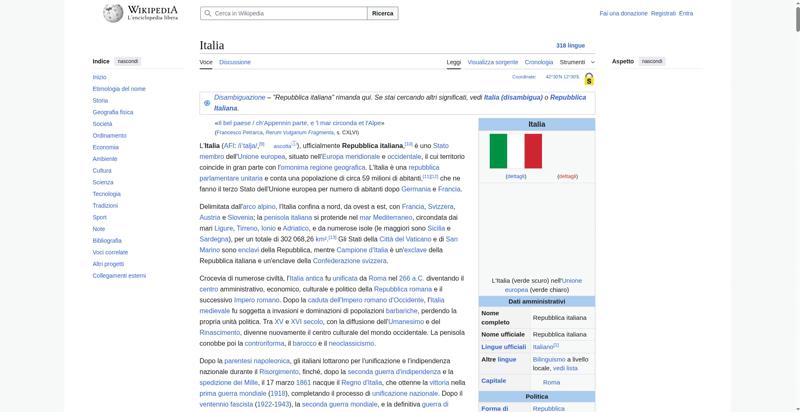Jump to Scienza in the index
Screen dimensions: 800x412
point(103,182)
